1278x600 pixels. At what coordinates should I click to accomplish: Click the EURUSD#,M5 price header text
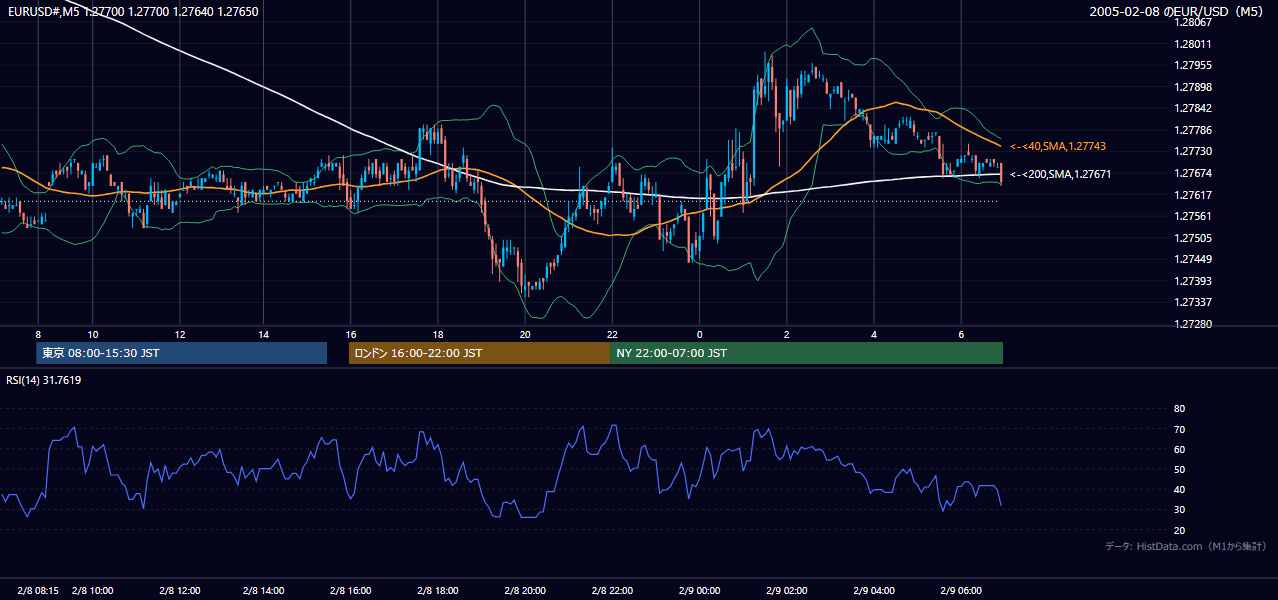132,12
